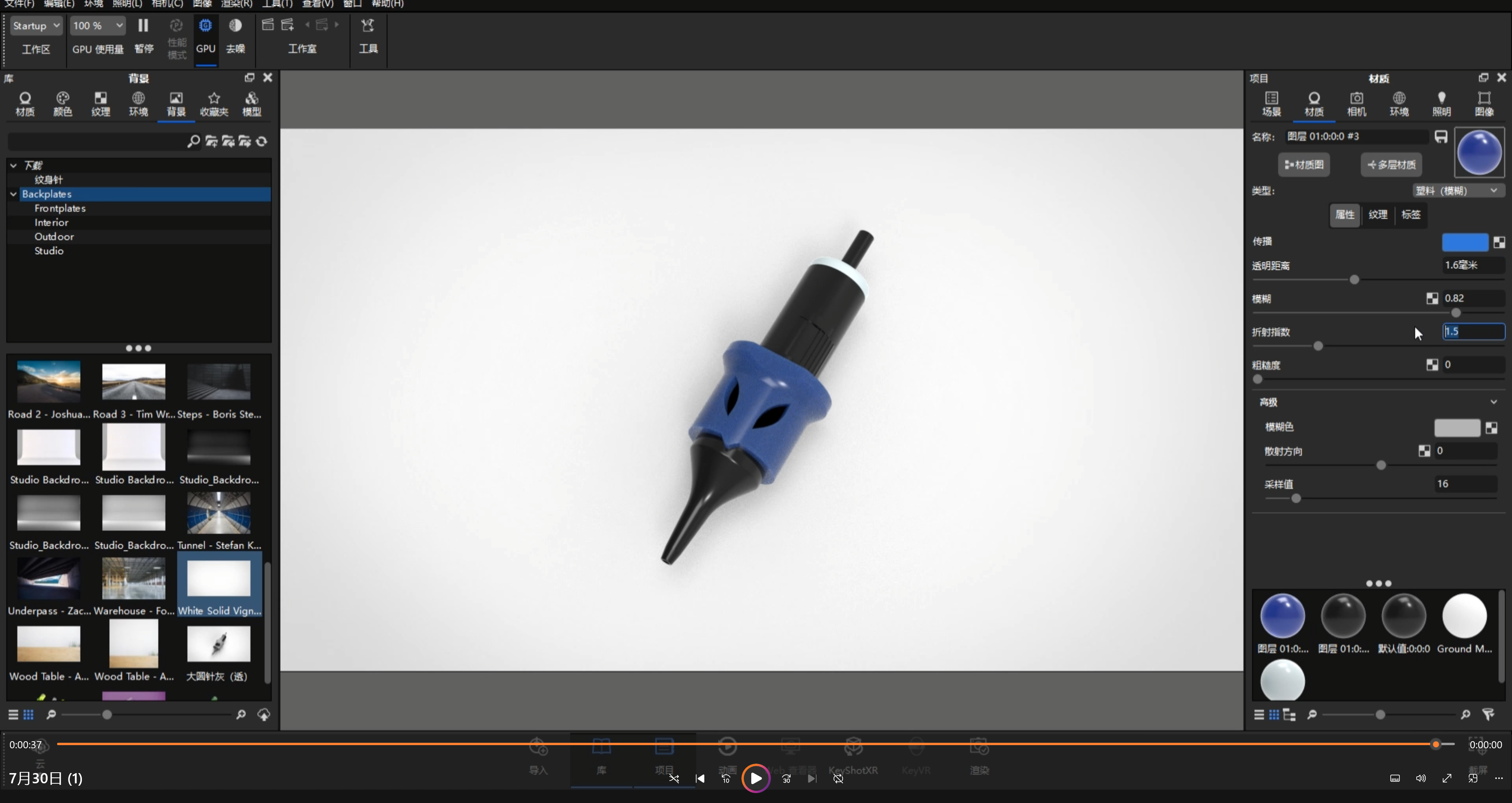
Task: Open project 照明 lighting tab
Action: coord(1442,104)
